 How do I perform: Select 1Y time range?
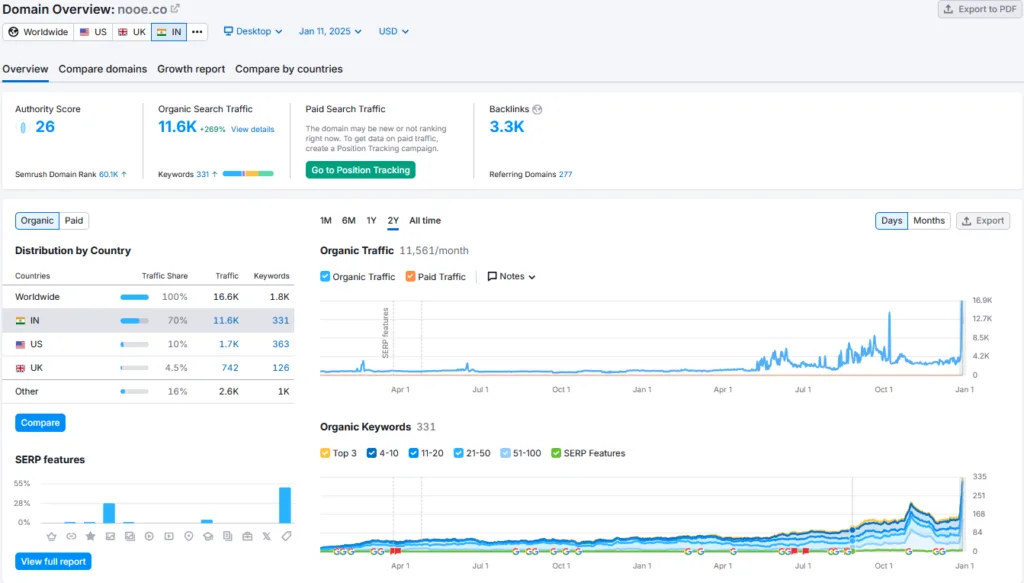pyautogui.click(x=372, y=221)
